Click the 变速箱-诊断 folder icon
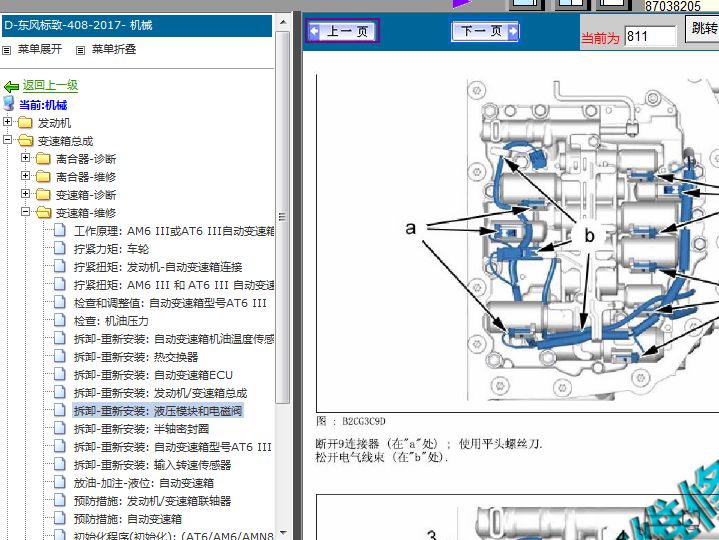719x540 pixels. coord(43,194)
